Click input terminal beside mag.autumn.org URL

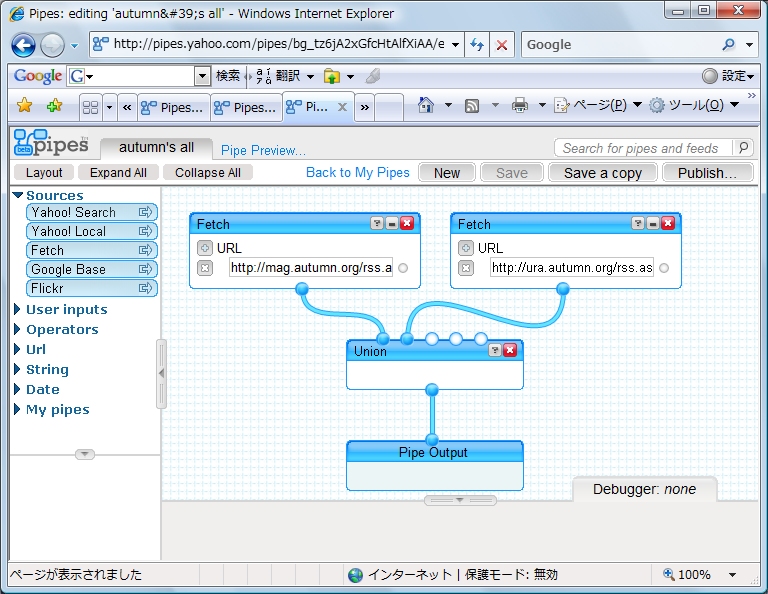(x=403, y=268)
